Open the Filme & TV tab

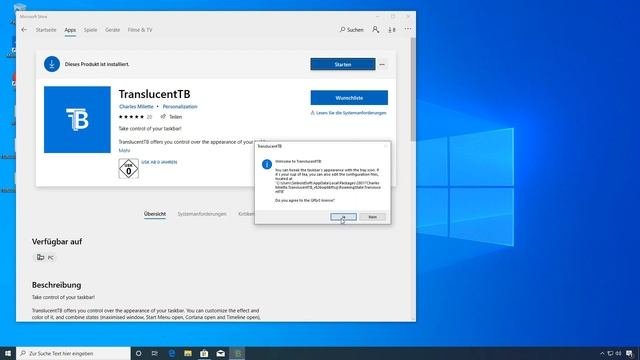coord(140,30)
